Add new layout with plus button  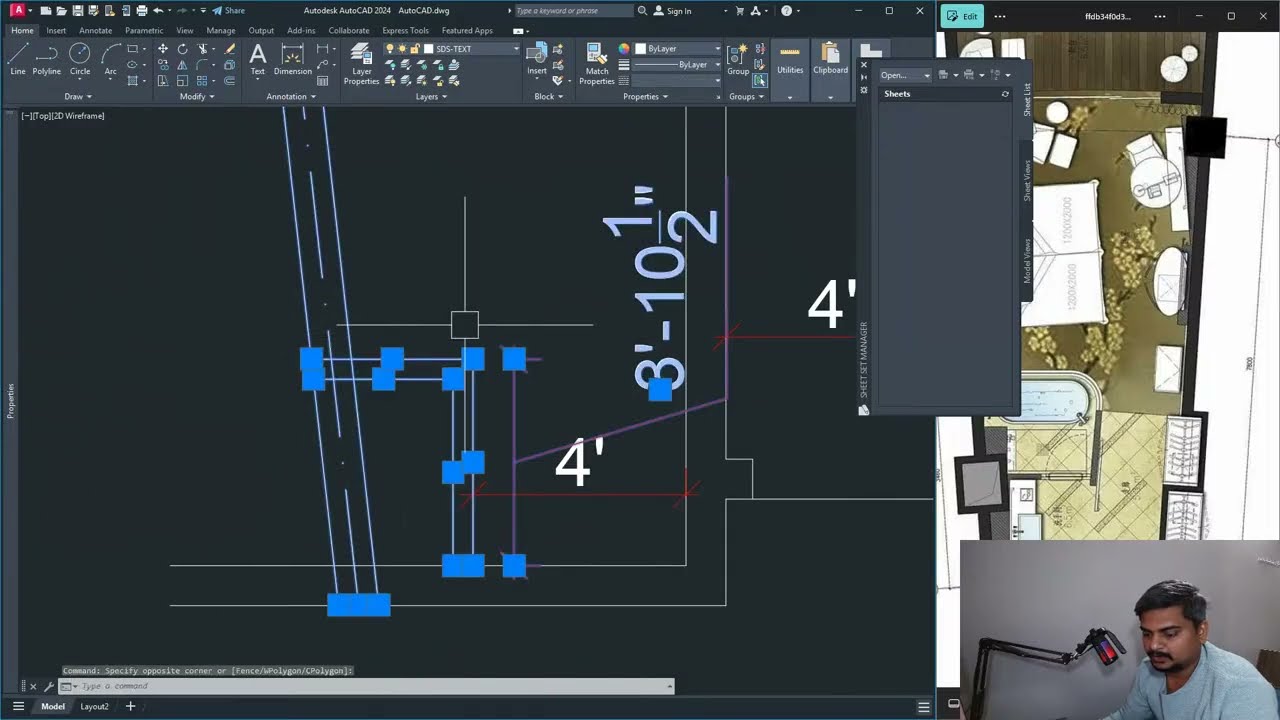point(130,706)
